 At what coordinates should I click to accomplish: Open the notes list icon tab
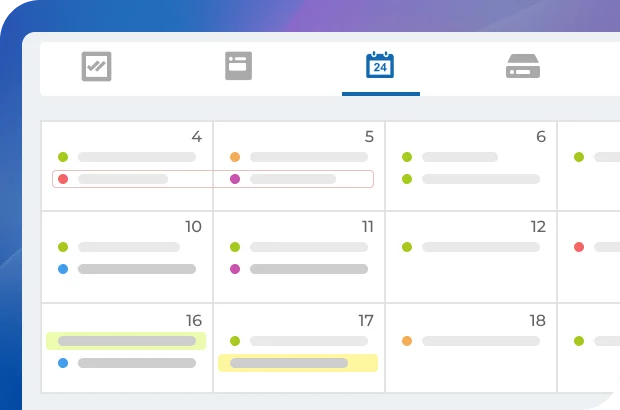(238, 67)
